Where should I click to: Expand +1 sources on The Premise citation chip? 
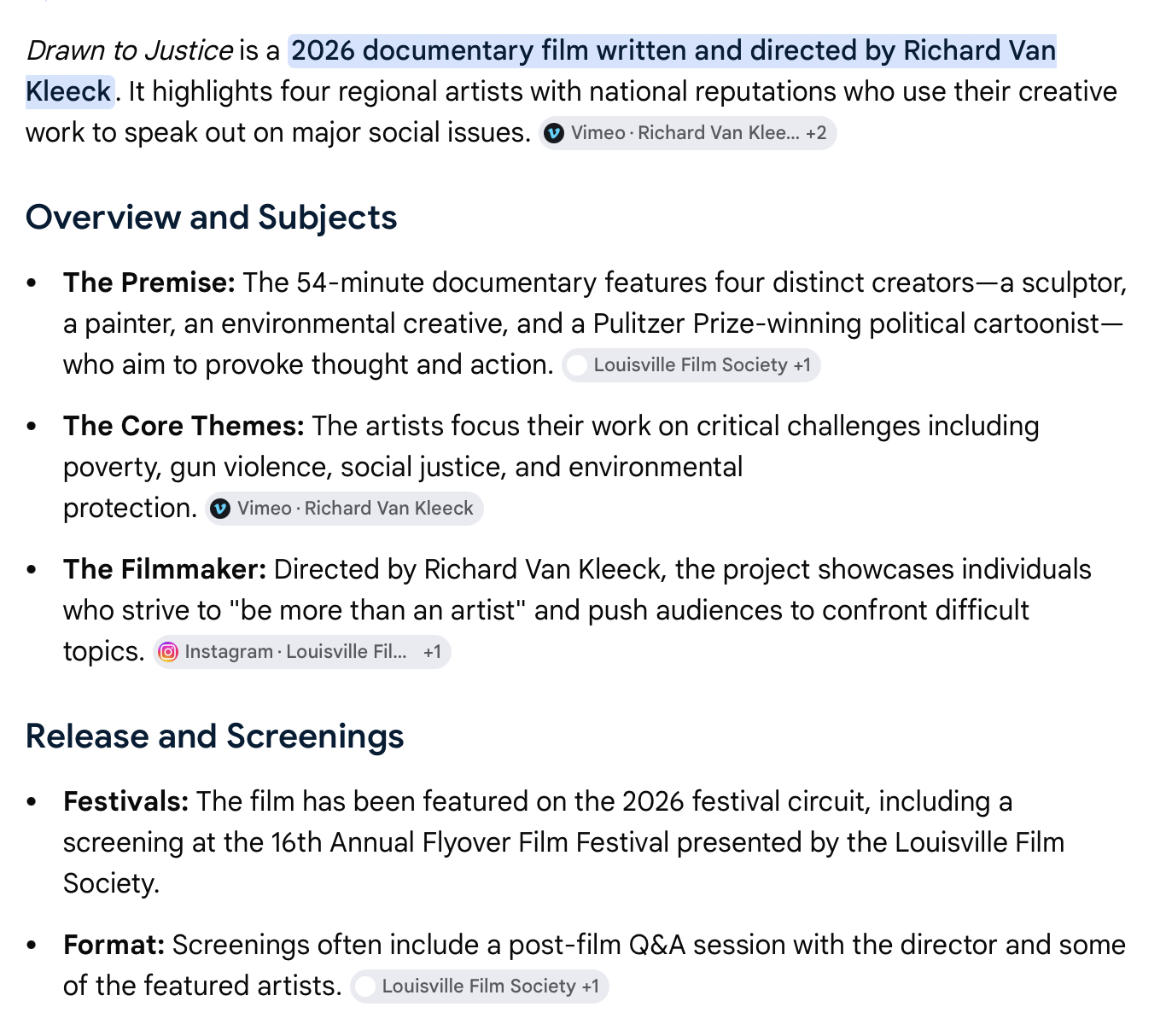[802, 365]
